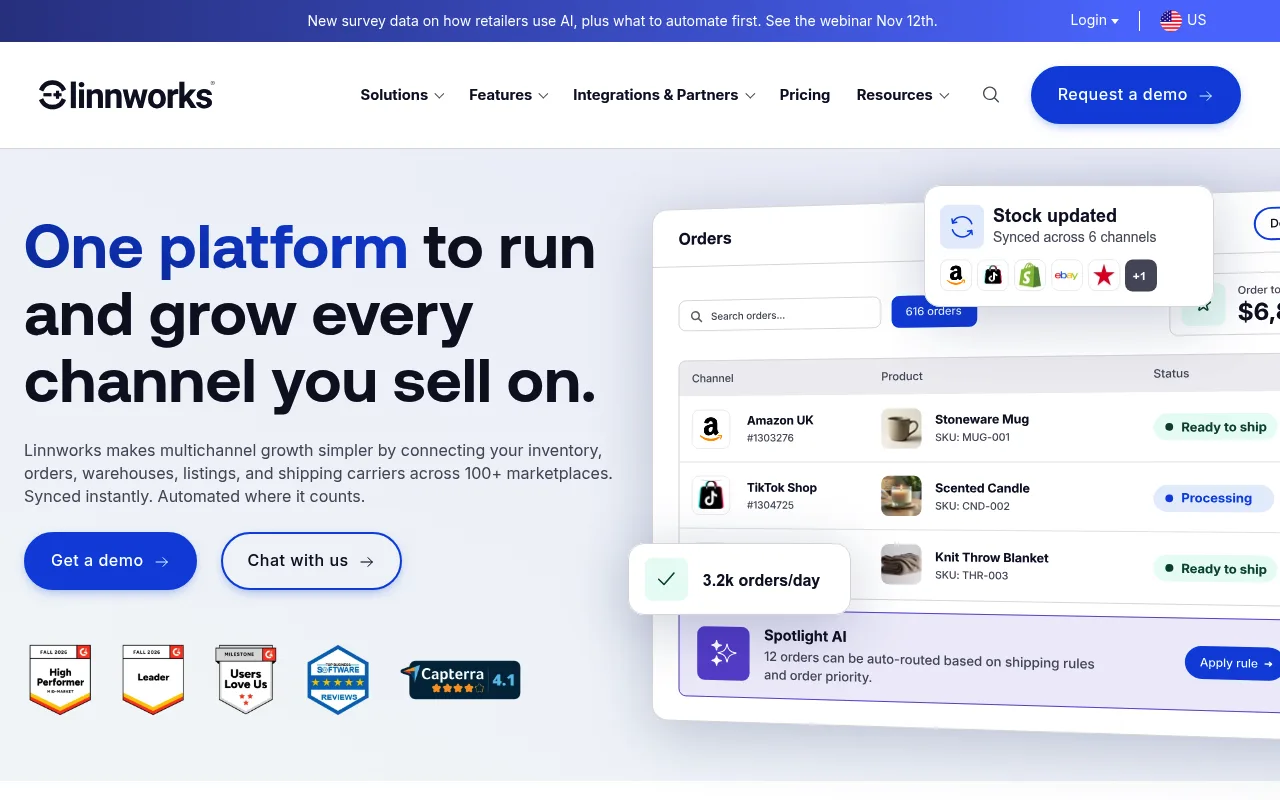
Task: Click the Software Reviews hexagon badge
Action: click(338, 680)
